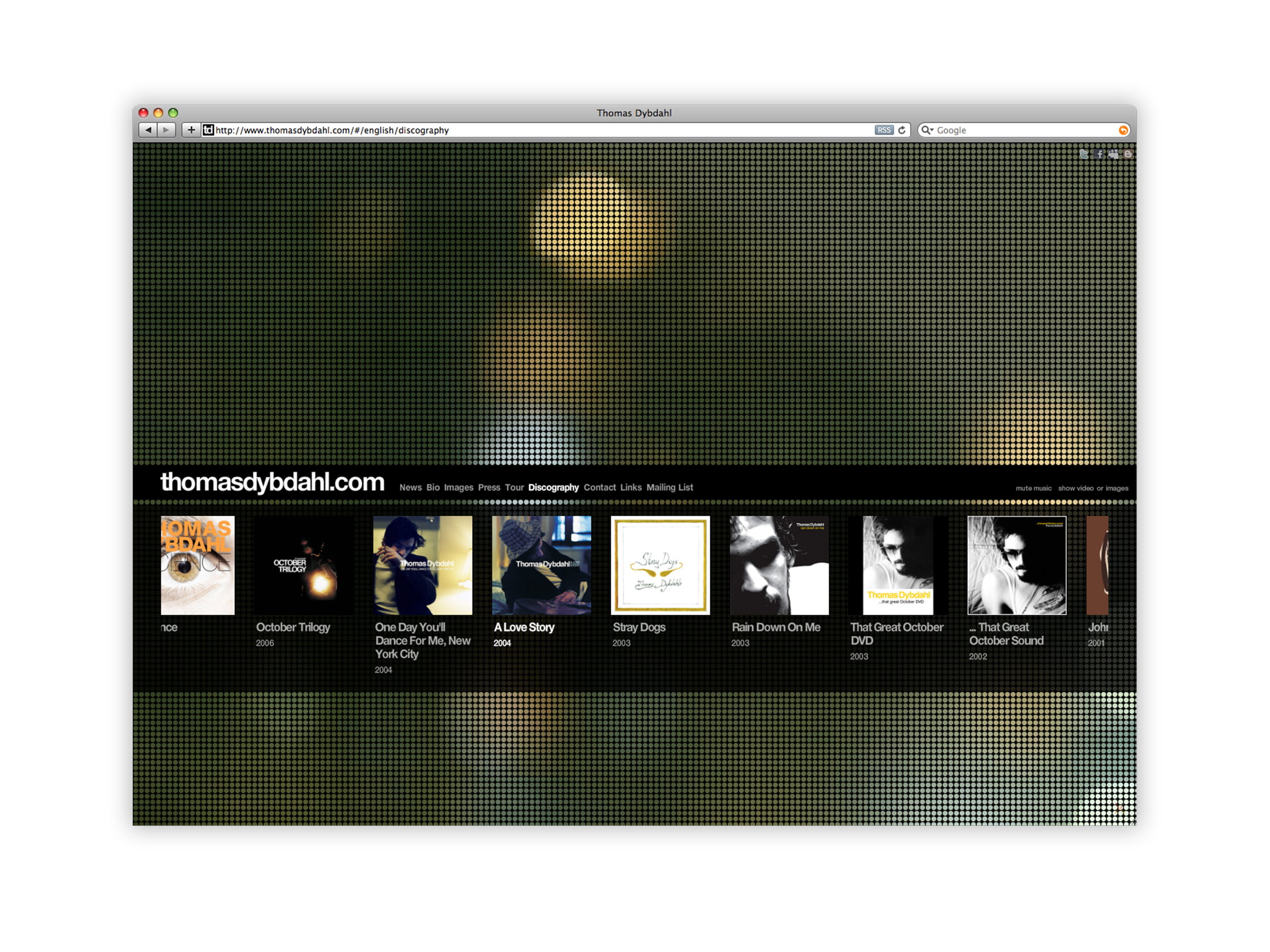
Task: Click the 2006 year under October Trilogy
Action: tap(265, 643)
